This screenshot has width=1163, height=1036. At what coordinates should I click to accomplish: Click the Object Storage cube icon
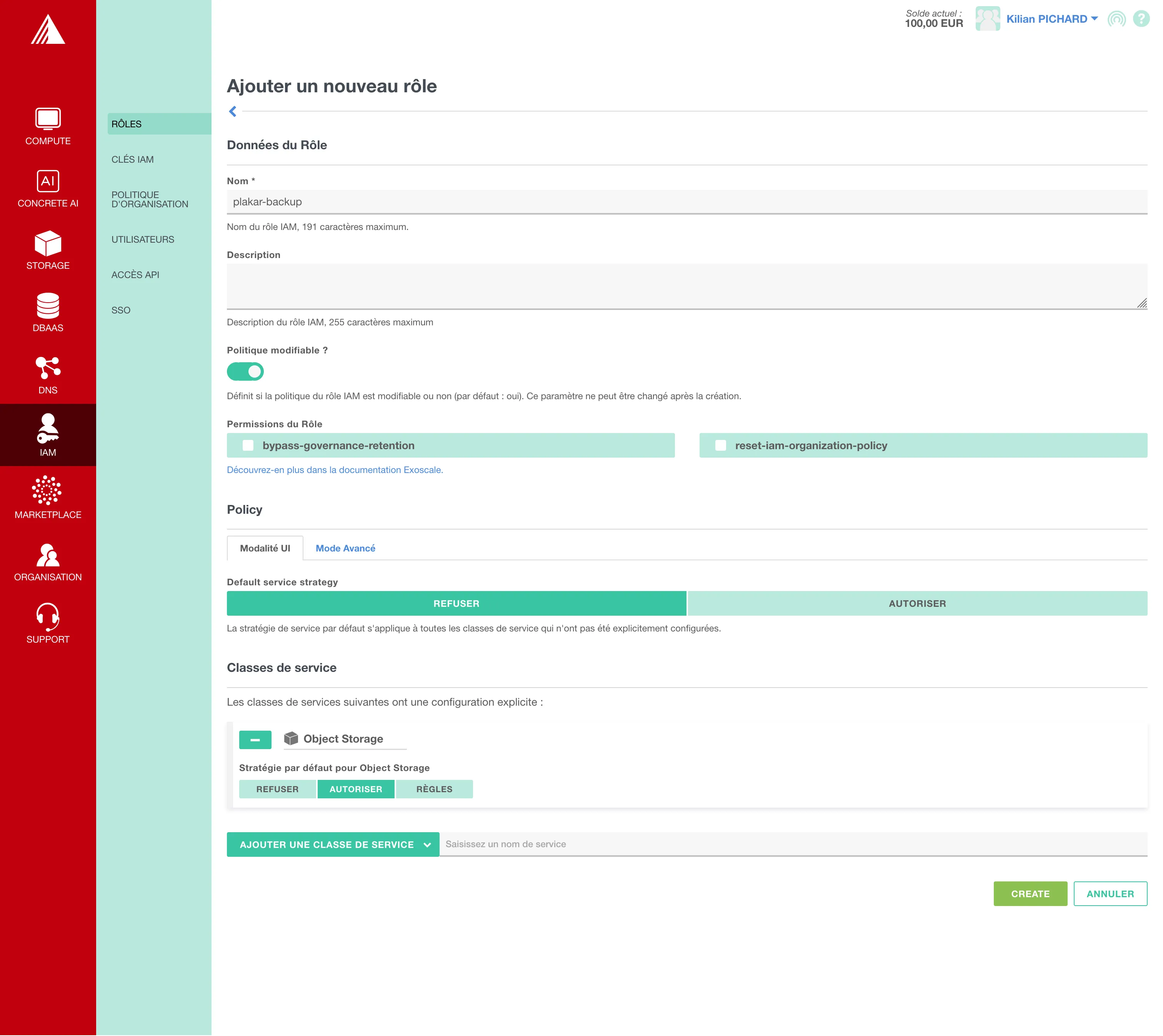click(x=291, y=739)
